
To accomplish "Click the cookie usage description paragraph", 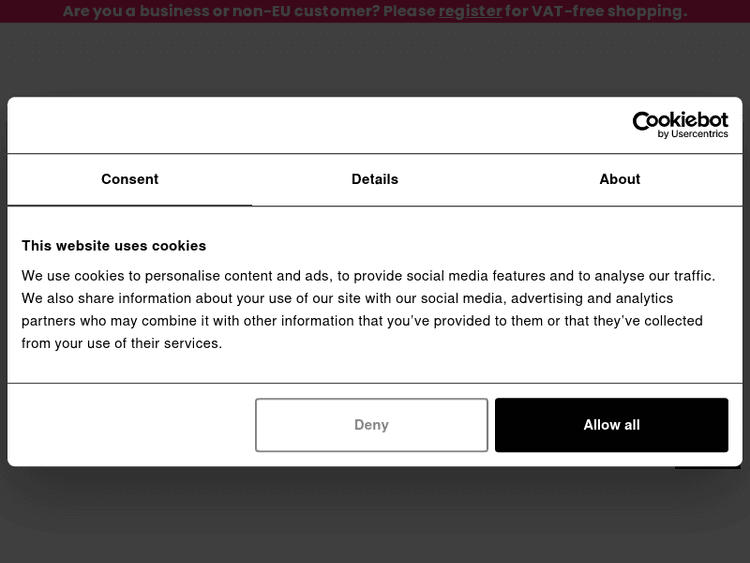I will (370, 309).
